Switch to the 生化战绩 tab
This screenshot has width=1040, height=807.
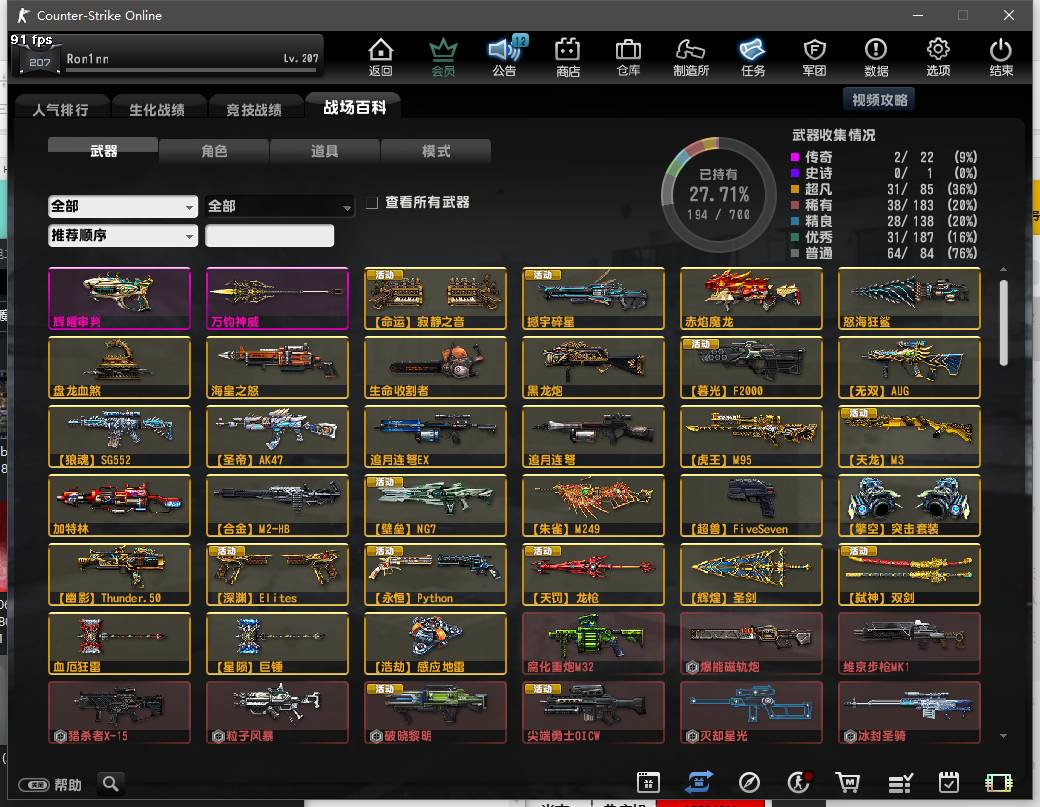[158, 109]
